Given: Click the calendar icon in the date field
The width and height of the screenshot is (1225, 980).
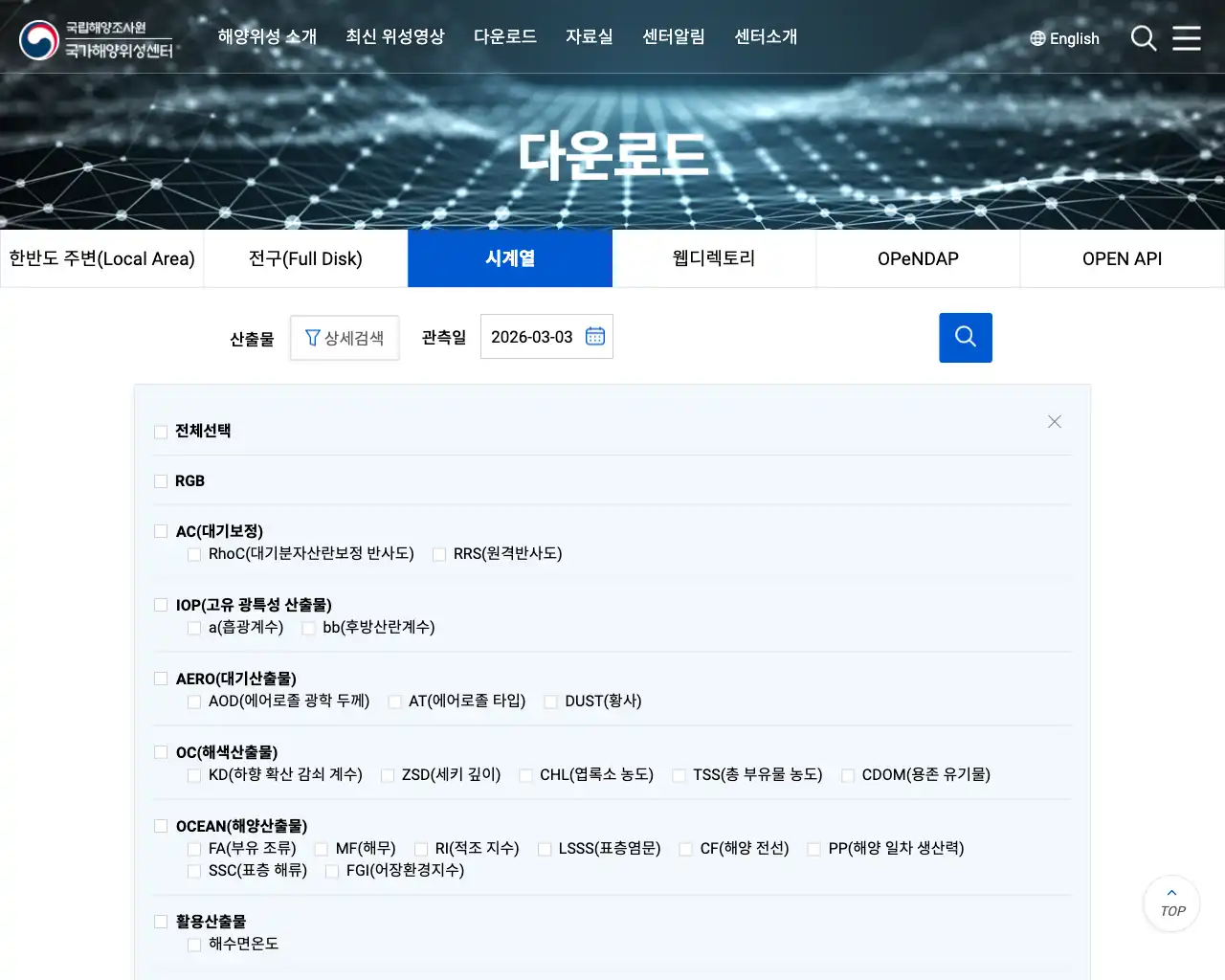Looking at the screenshot, I should click(594, 336).
